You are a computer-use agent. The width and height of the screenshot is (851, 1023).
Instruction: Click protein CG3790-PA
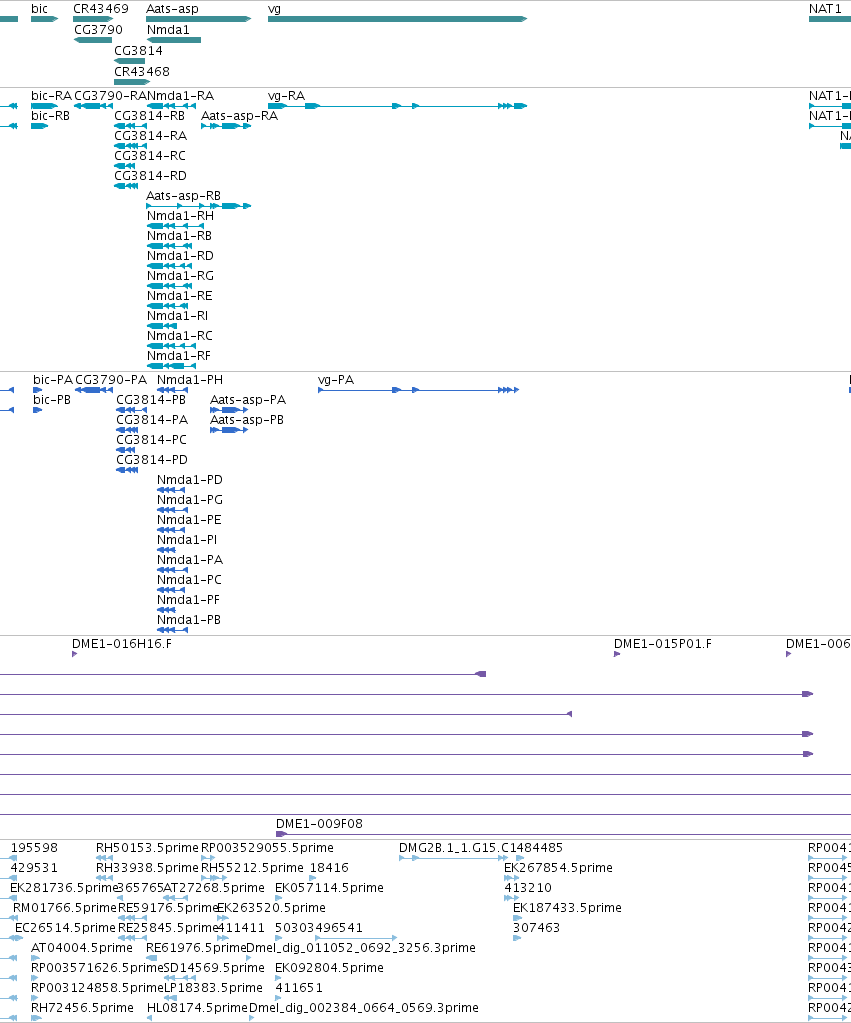coord(111,380)
